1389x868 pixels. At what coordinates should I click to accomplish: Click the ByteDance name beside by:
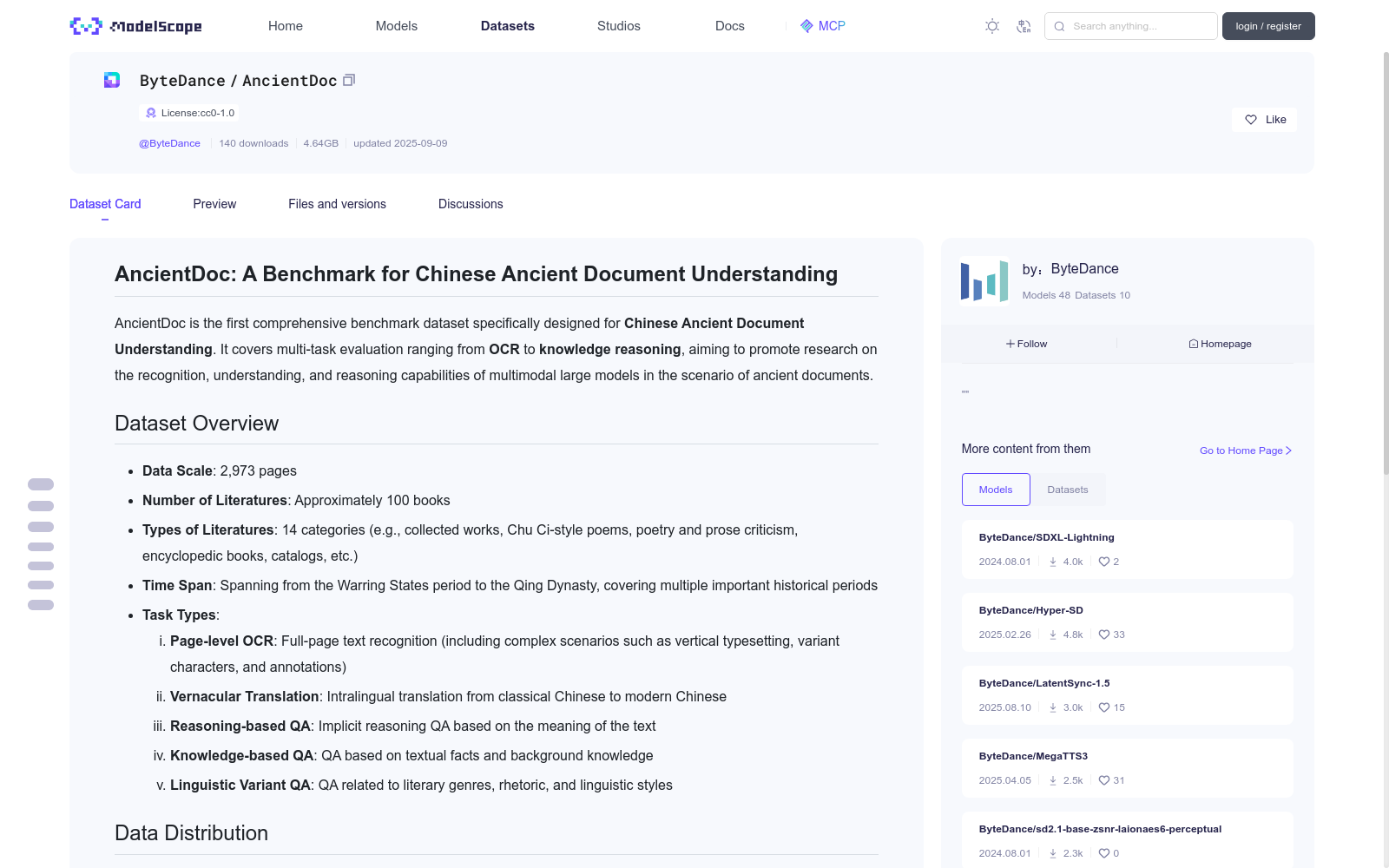point(1084,269)
